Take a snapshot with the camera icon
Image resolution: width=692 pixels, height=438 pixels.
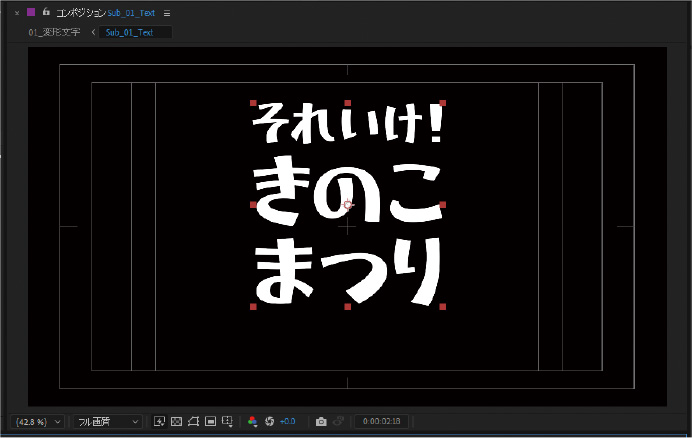pos(321,422)
